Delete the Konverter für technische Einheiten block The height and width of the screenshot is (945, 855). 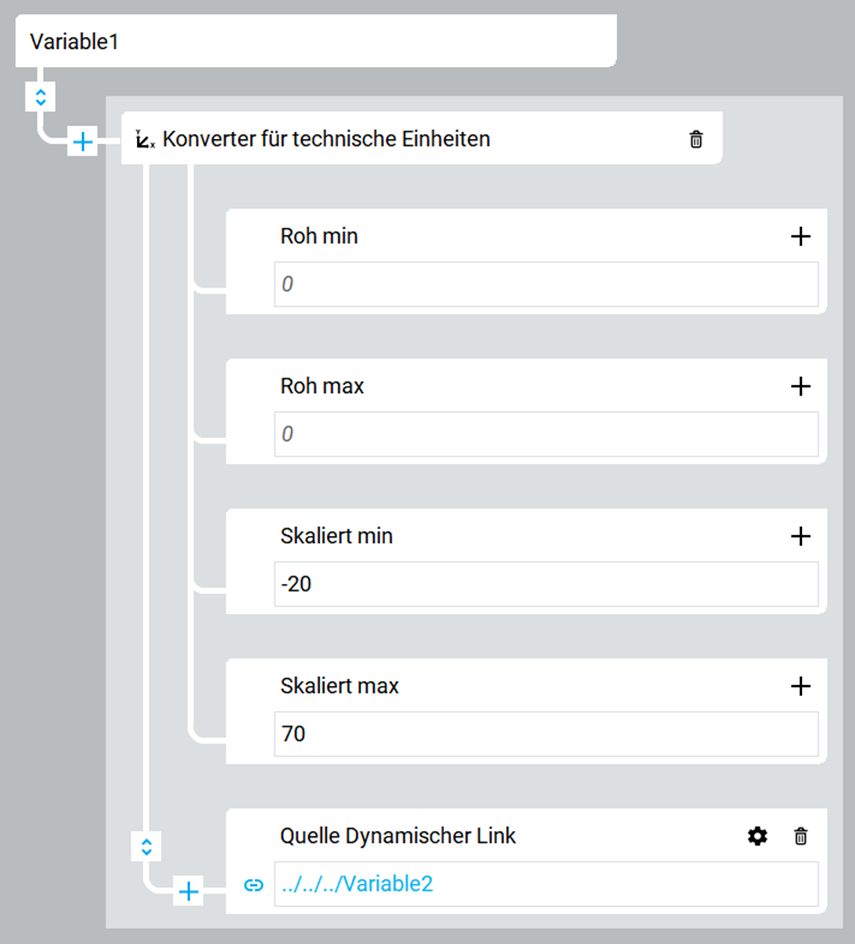(696, 139)
